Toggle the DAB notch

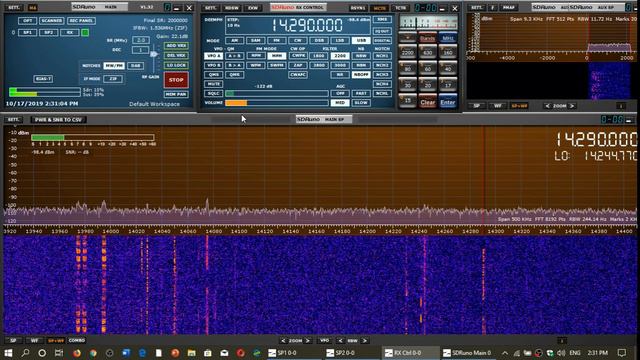pyautogui.click(x=136, y=65)
